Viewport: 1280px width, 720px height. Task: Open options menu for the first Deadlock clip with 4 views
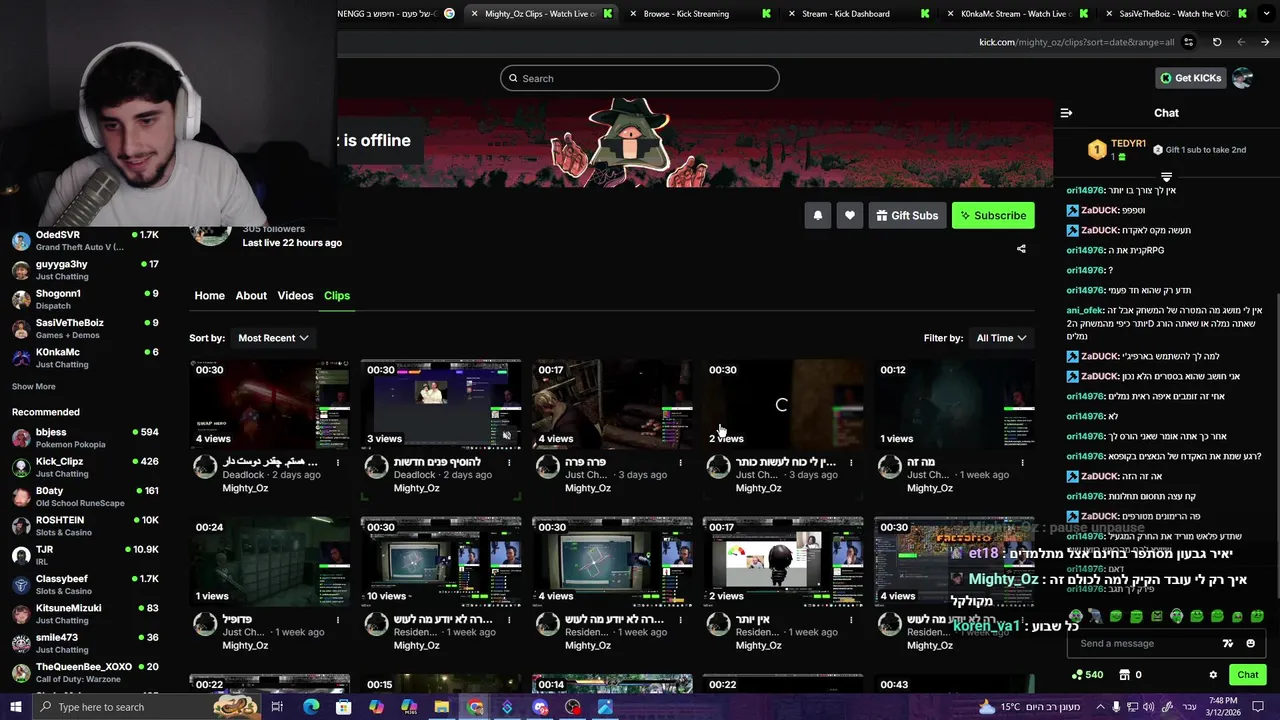pyautogui.click(x=338, y=462)
